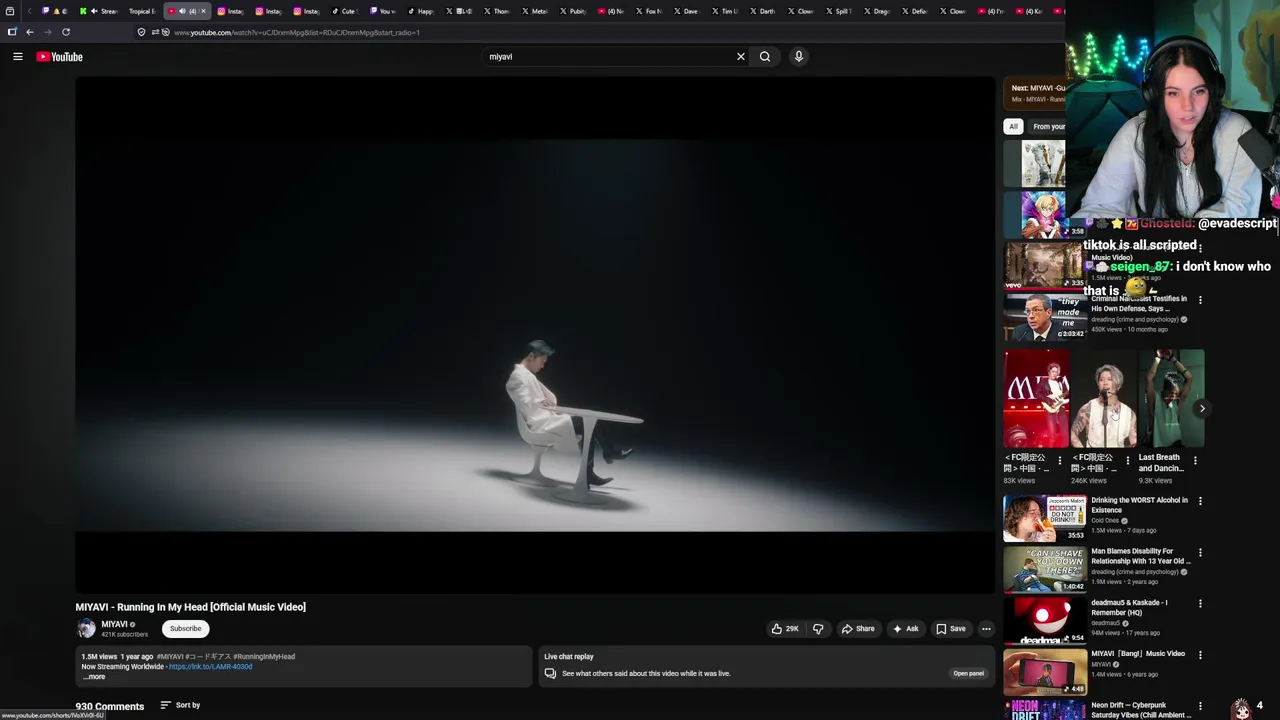This screenshot has width=1280, height=720.
Task: Open options for deadmau5 I Remember video
Action: pos(1200,604)
